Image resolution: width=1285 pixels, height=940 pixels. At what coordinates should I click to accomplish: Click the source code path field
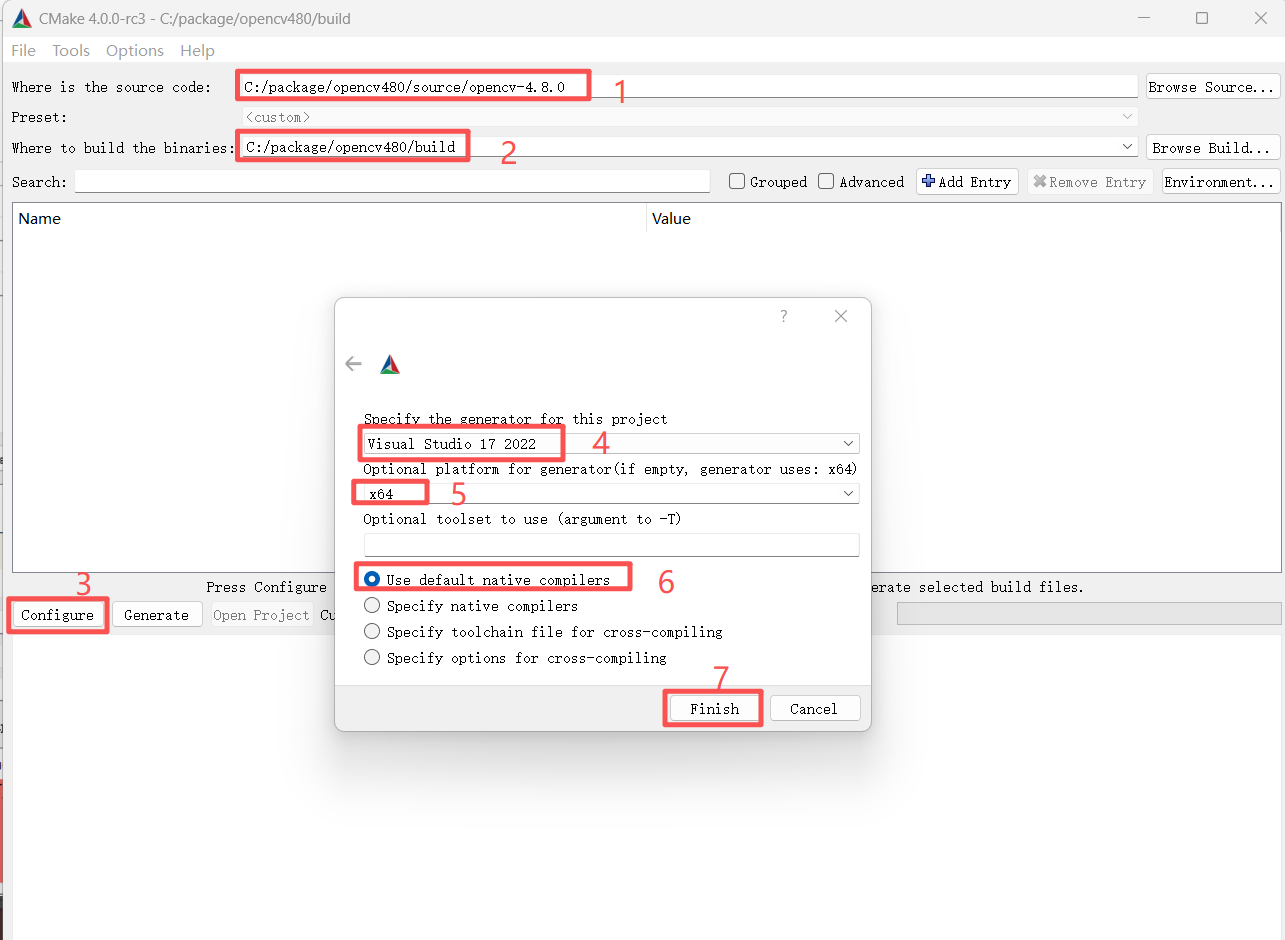coord(688,87)
